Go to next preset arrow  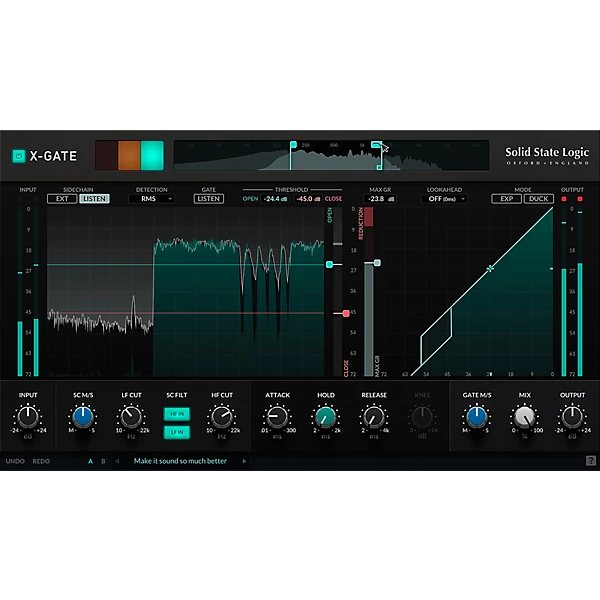click(244, 461)
